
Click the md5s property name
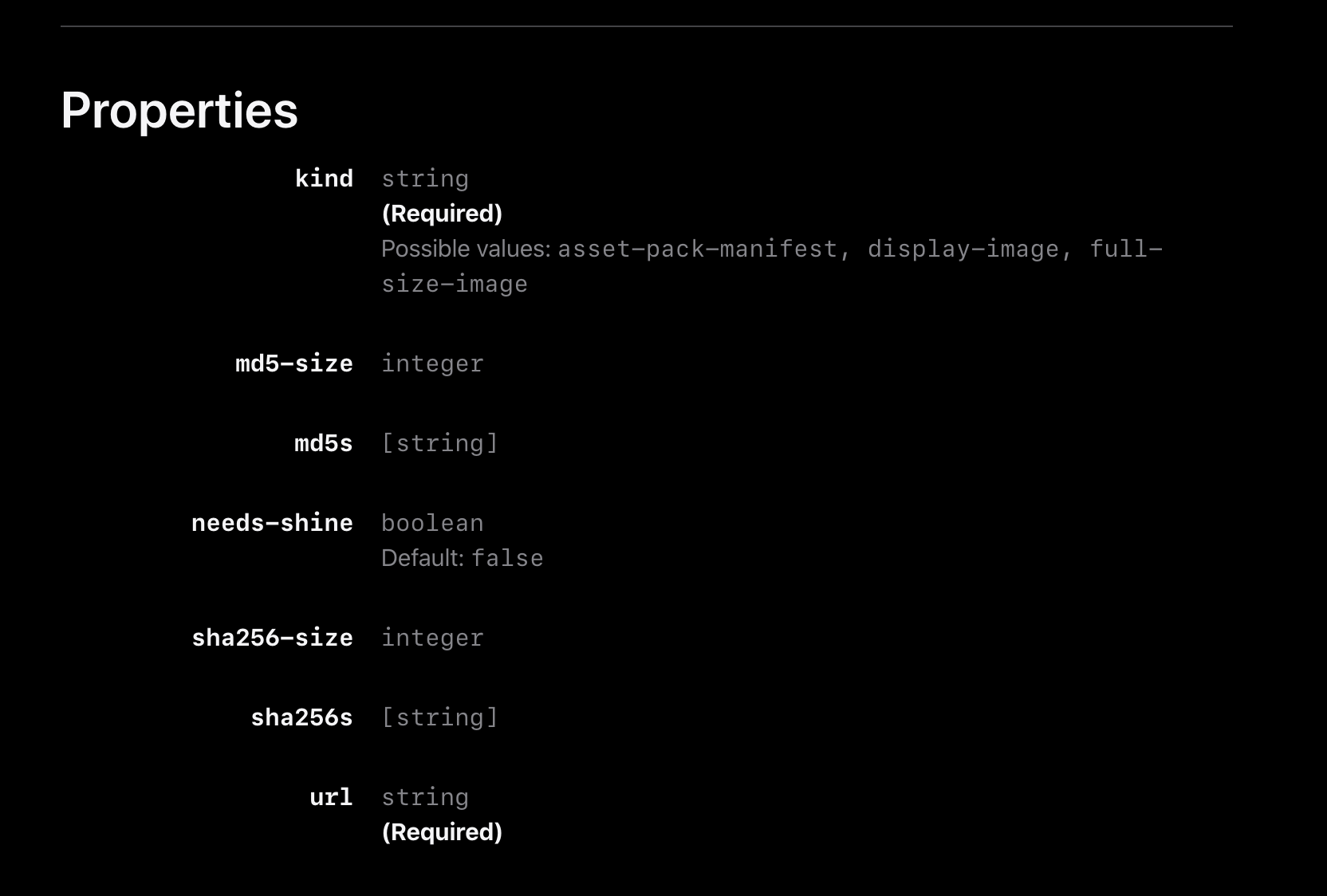[x=323, y=443]
